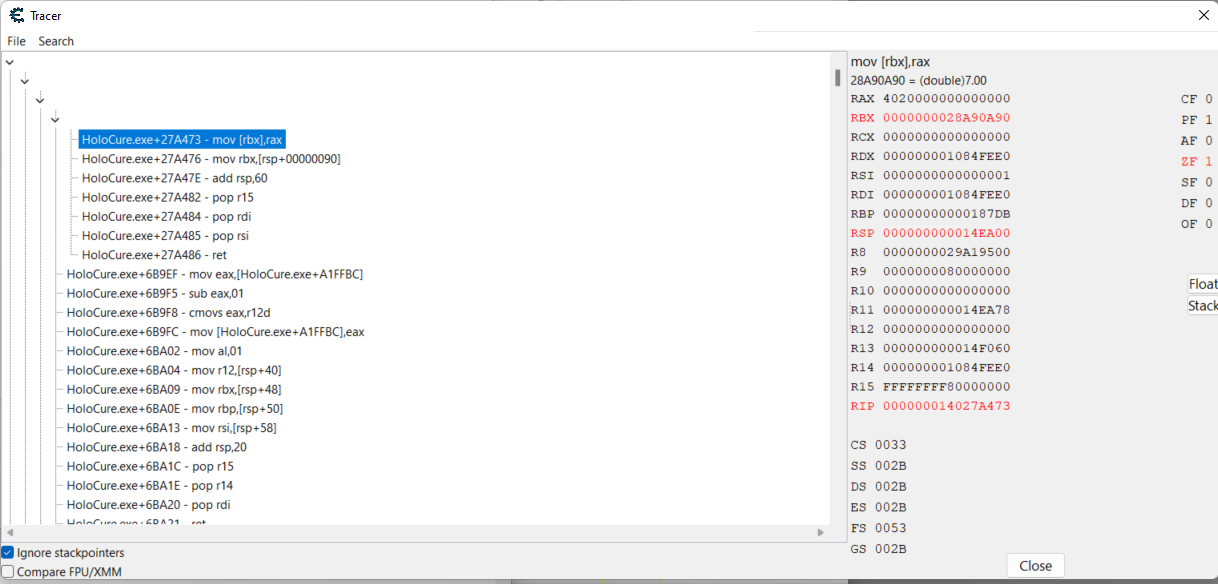This screenshot has width=1218, height=584.
Task: Click the horizontal scrollbar left arrow
Action: click(11, 533)
